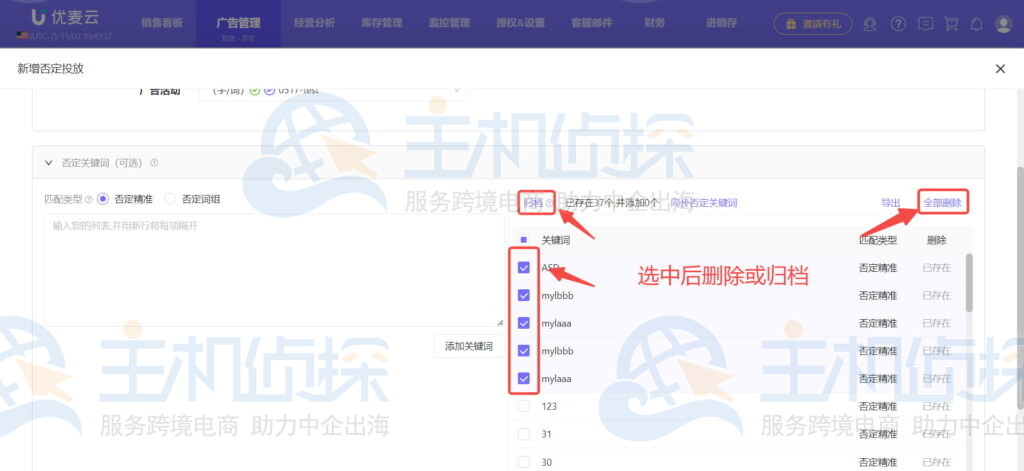Viewport: 1024px width, 471px height.
Task: Switch to the 经营分析 menu
Action: [315, 22]
